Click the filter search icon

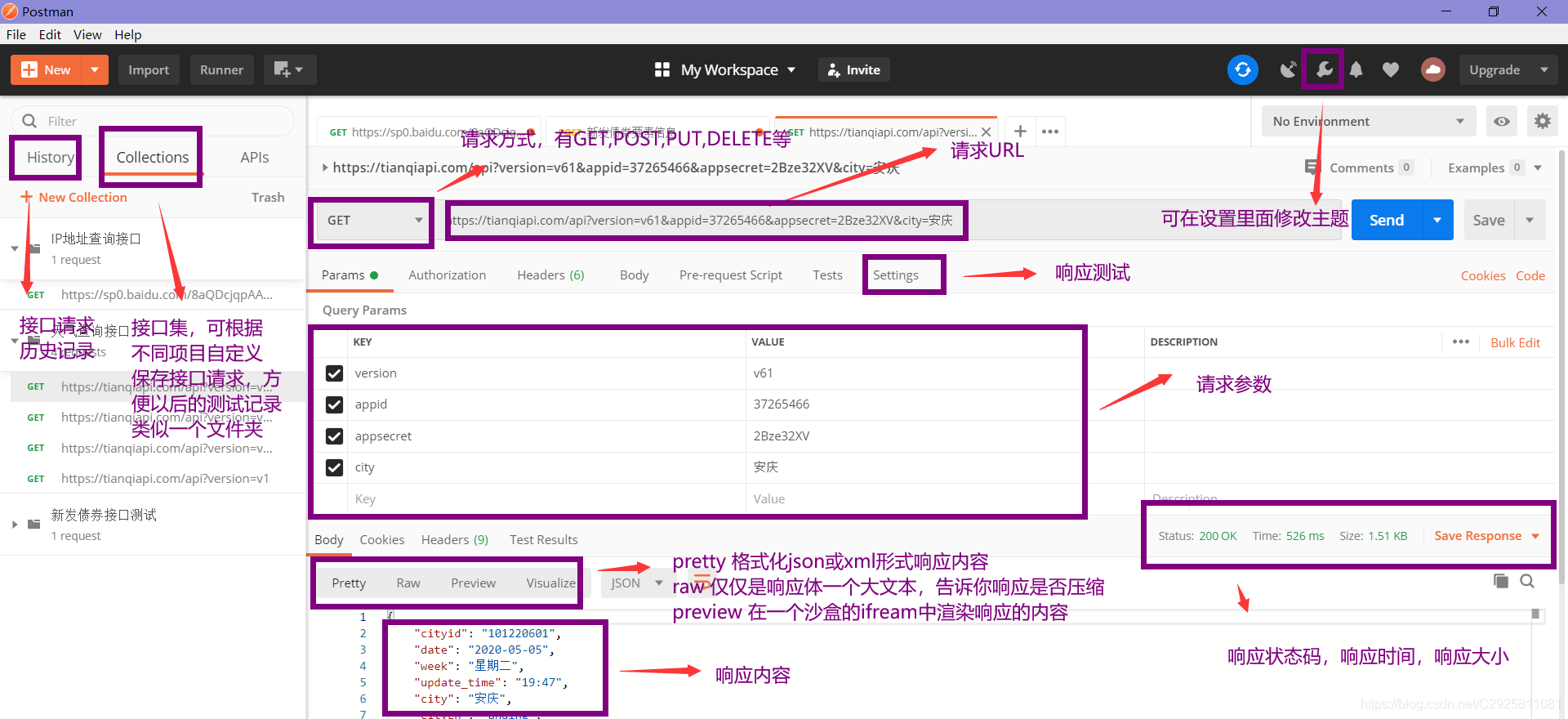pos(29,121)
